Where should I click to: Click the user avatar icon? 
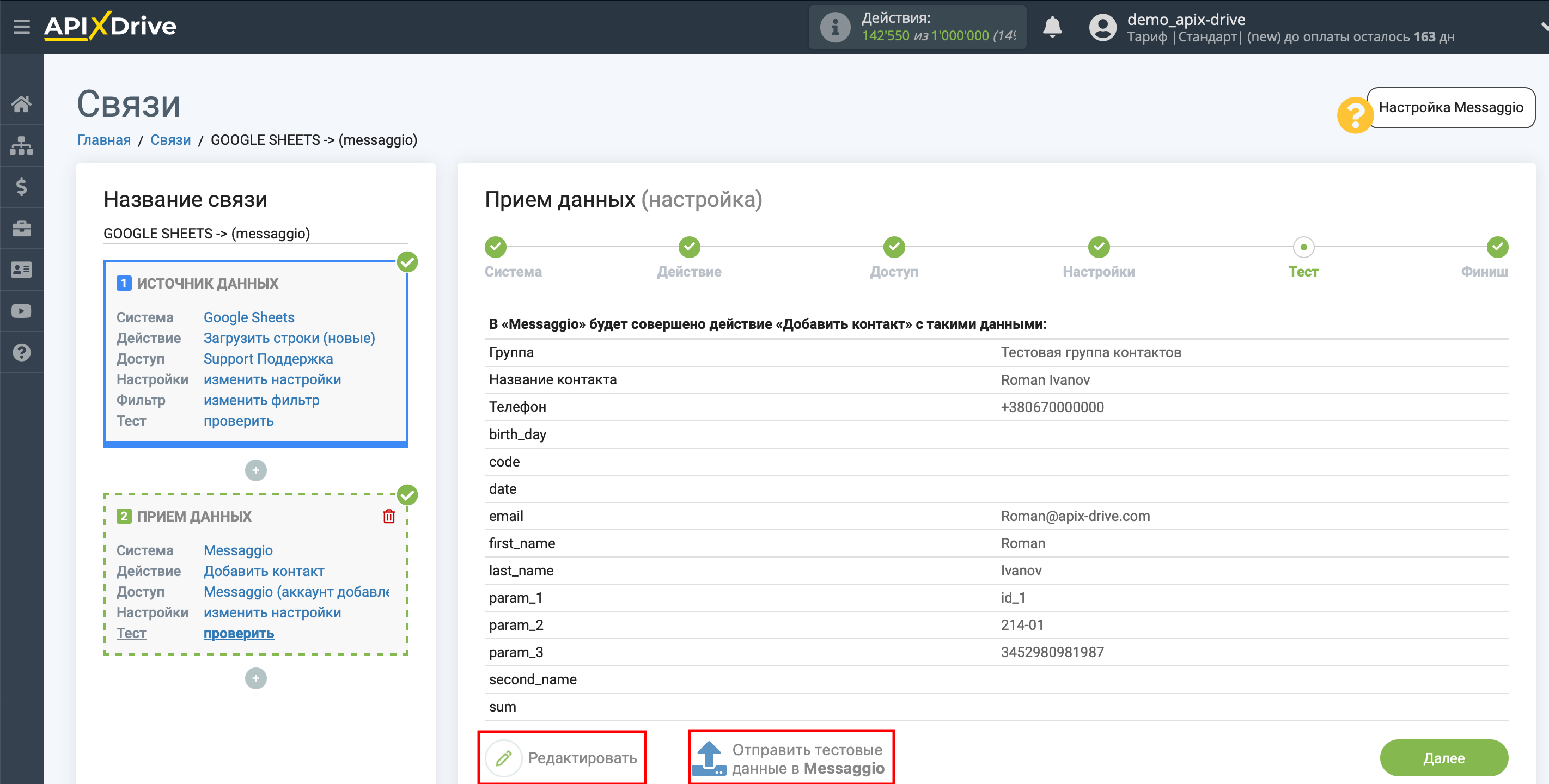click(1102, 27)
